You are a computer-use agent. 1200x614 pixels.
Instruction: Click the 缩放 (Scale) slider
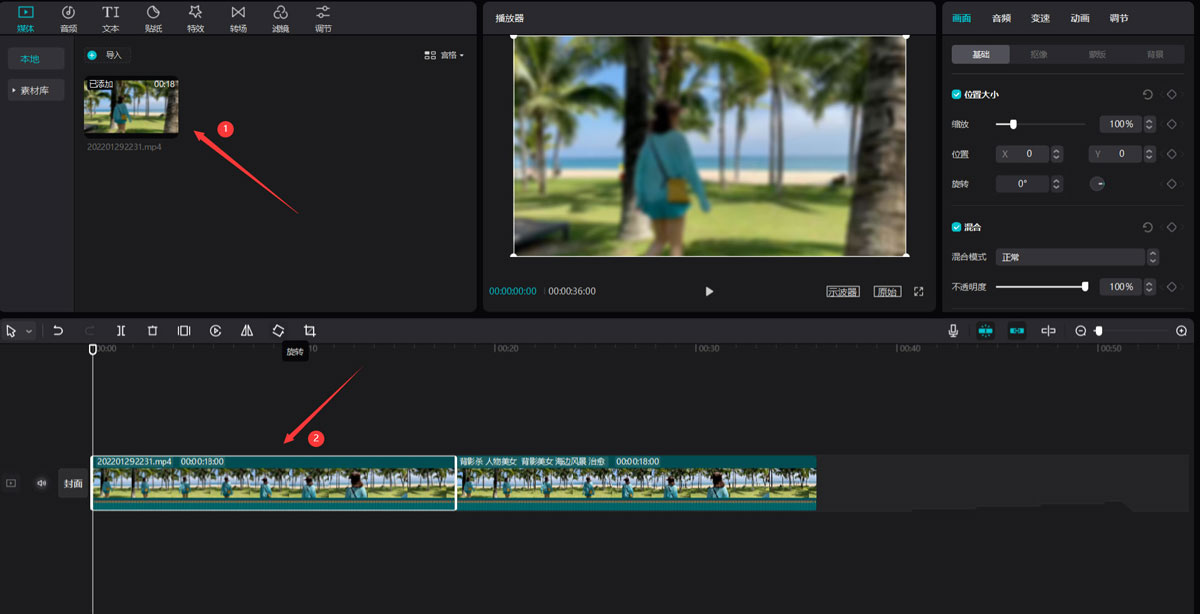pos(1040,124)
